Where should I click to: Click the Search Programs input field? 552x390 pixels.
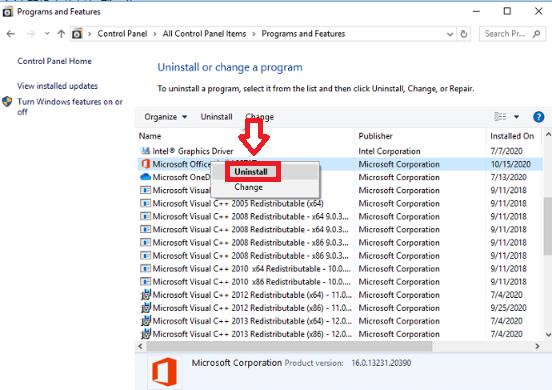506,34
